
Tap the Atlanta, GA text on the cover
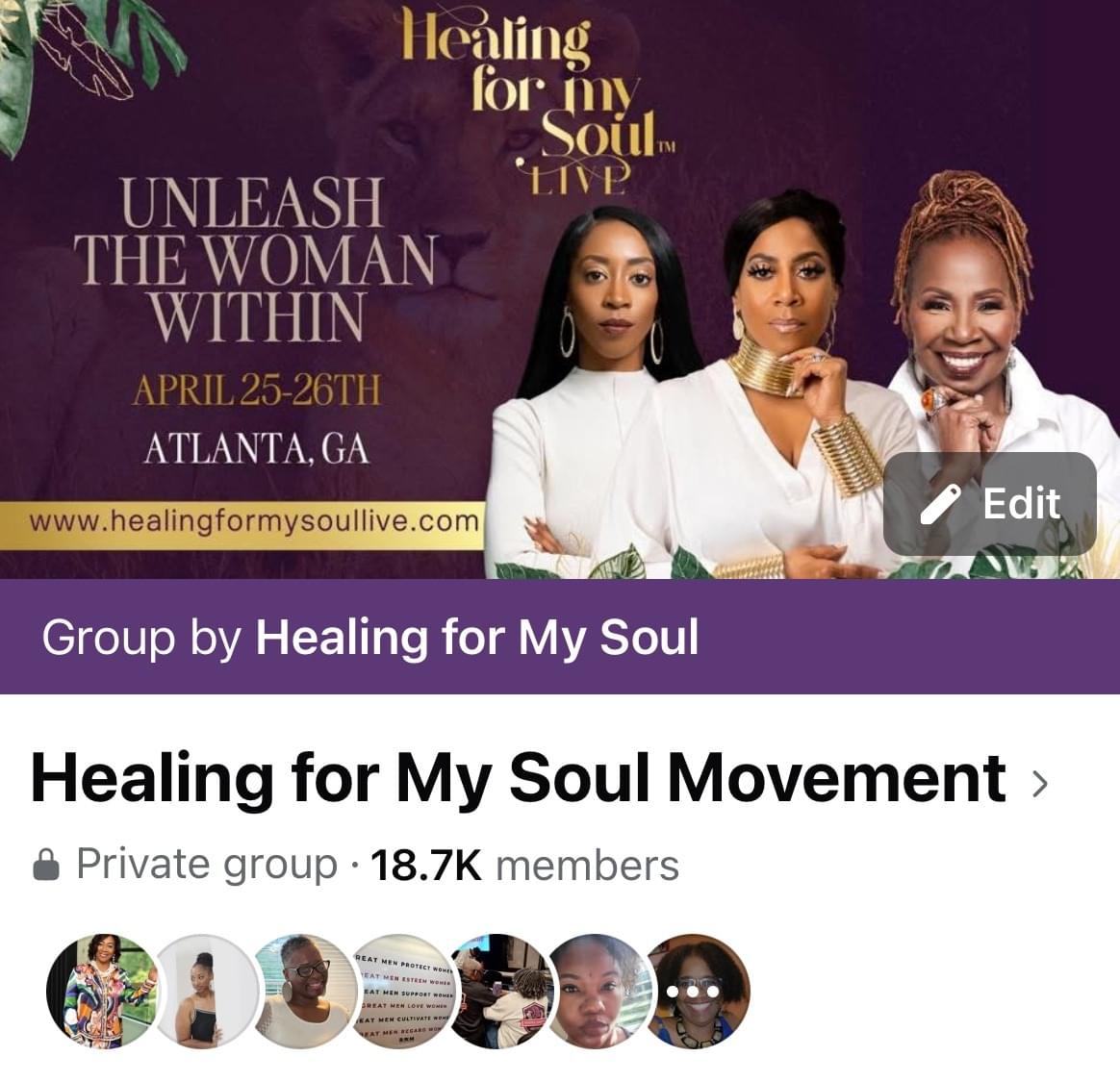coord(257,448)
